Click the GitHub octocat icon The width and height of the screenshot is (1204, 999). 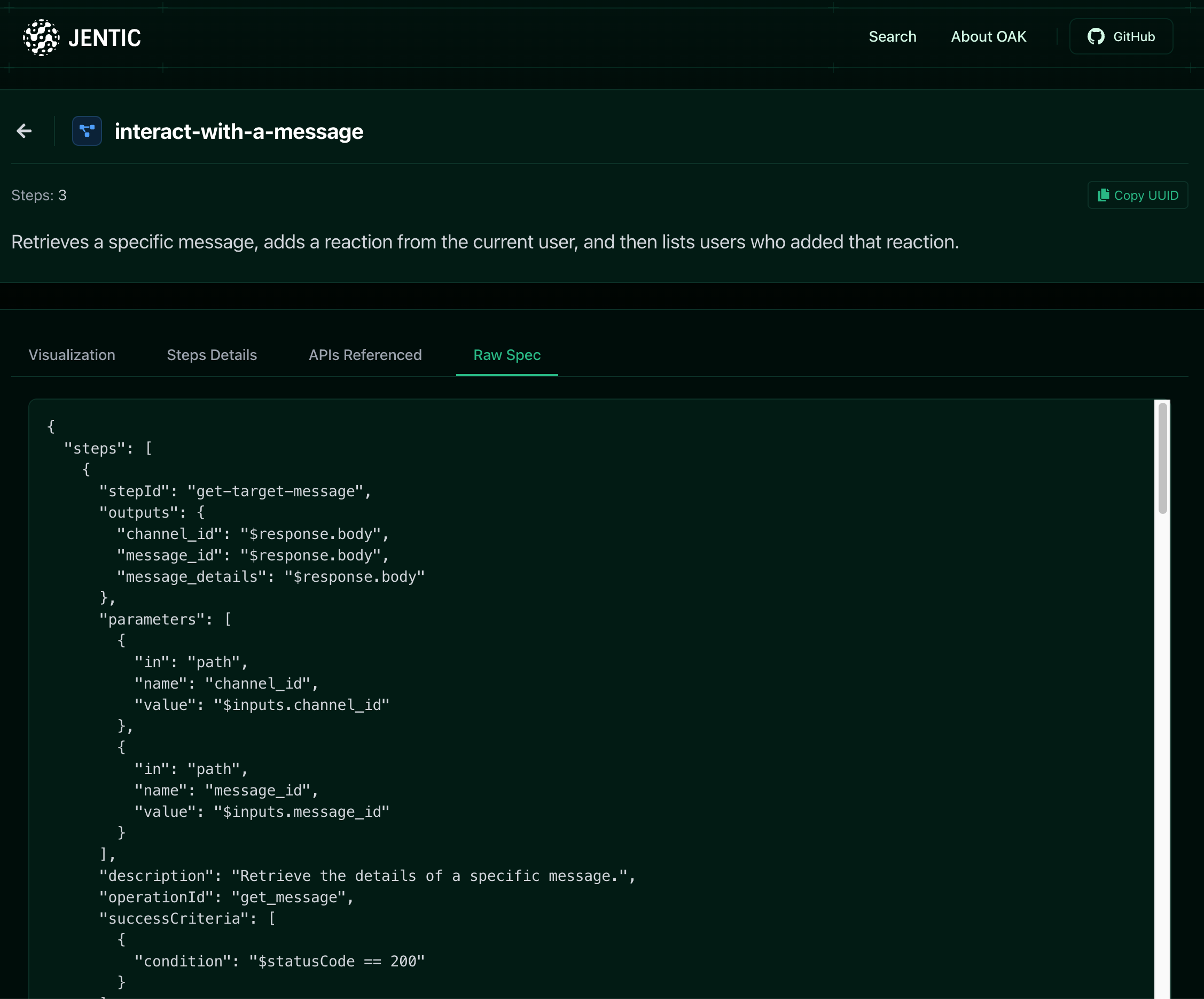coord(1096,37)
